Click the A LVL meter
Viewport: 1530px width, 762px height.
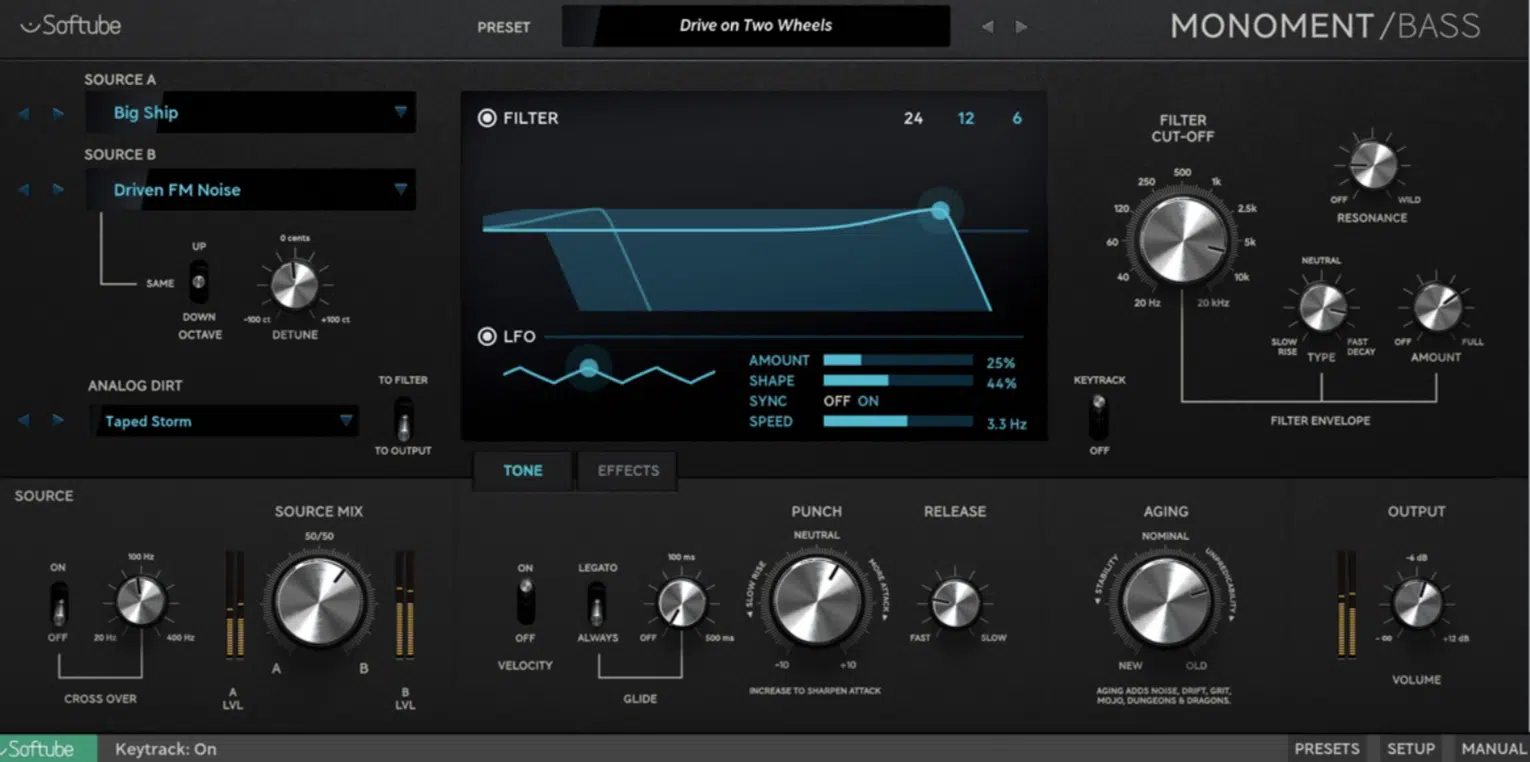[x=235, y=604]
